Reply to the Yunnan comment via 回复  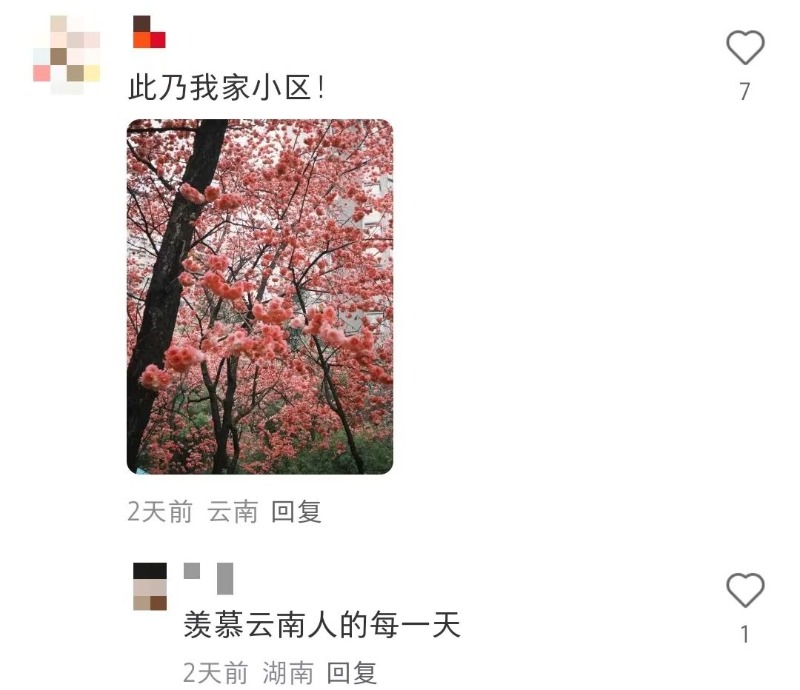coord(296,512)
